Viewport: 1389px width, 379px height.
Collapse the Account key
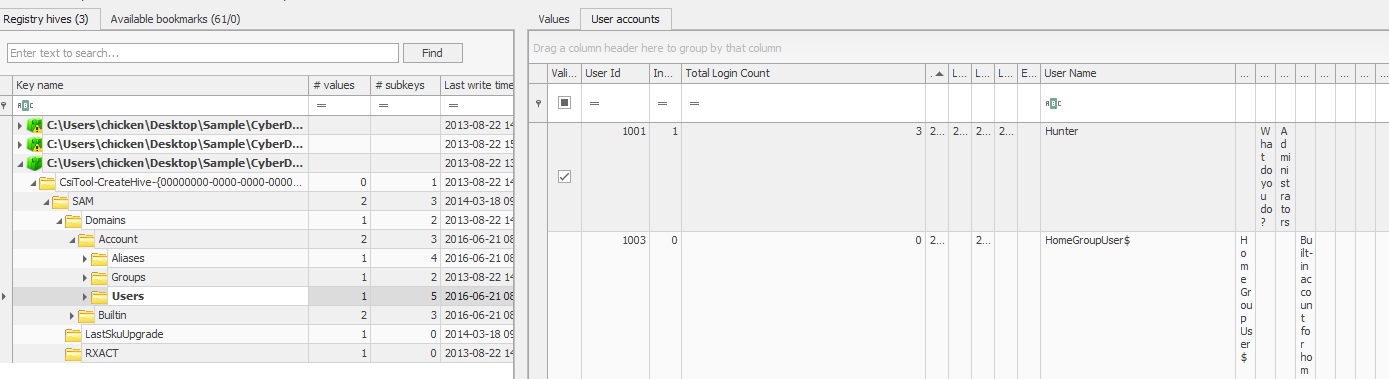pos(71,239)
